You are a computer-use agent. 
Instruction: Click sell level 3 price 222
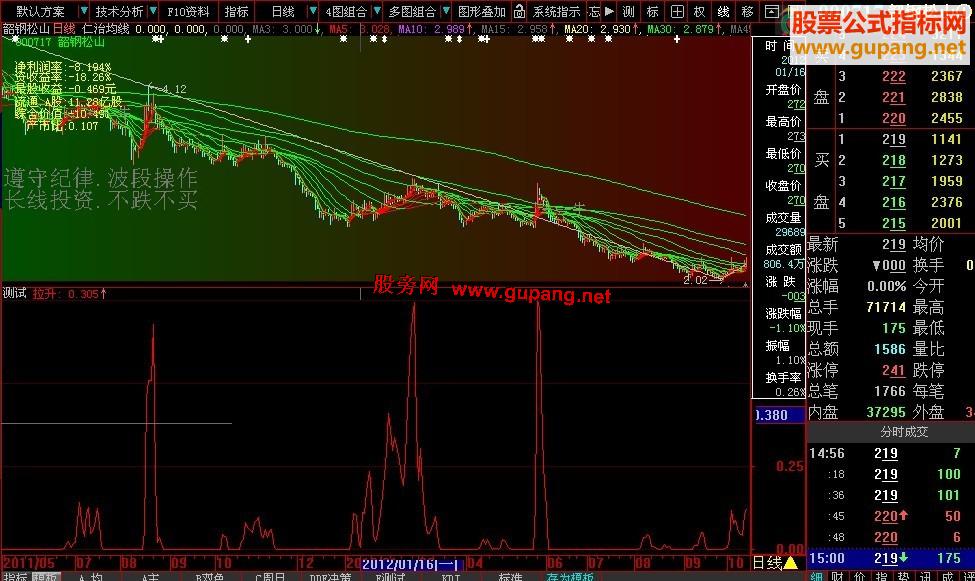click(x=894, y=76)
